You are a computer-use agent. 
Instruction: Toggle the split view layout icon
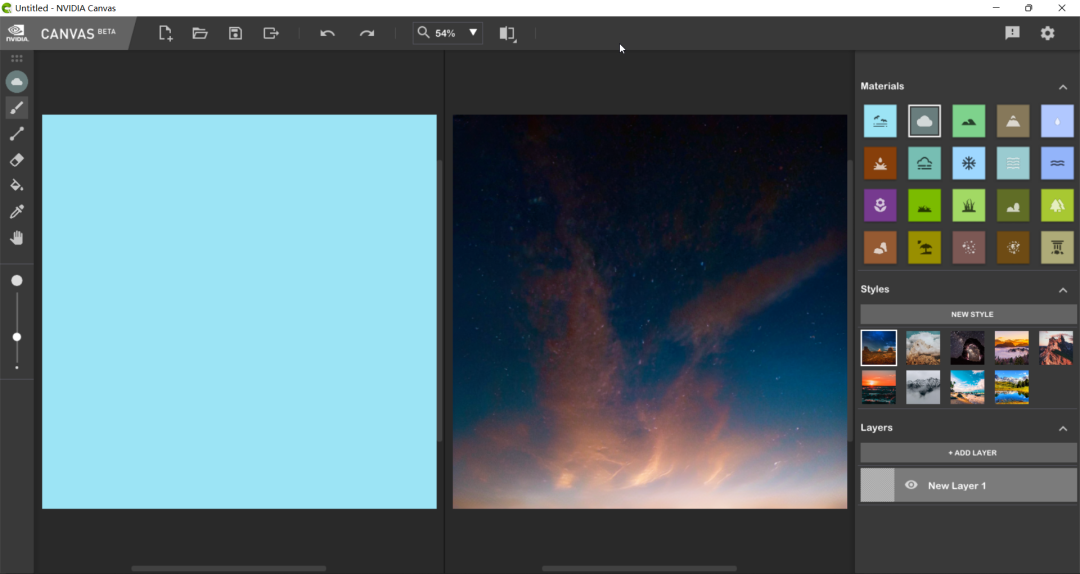coord(507,33)
